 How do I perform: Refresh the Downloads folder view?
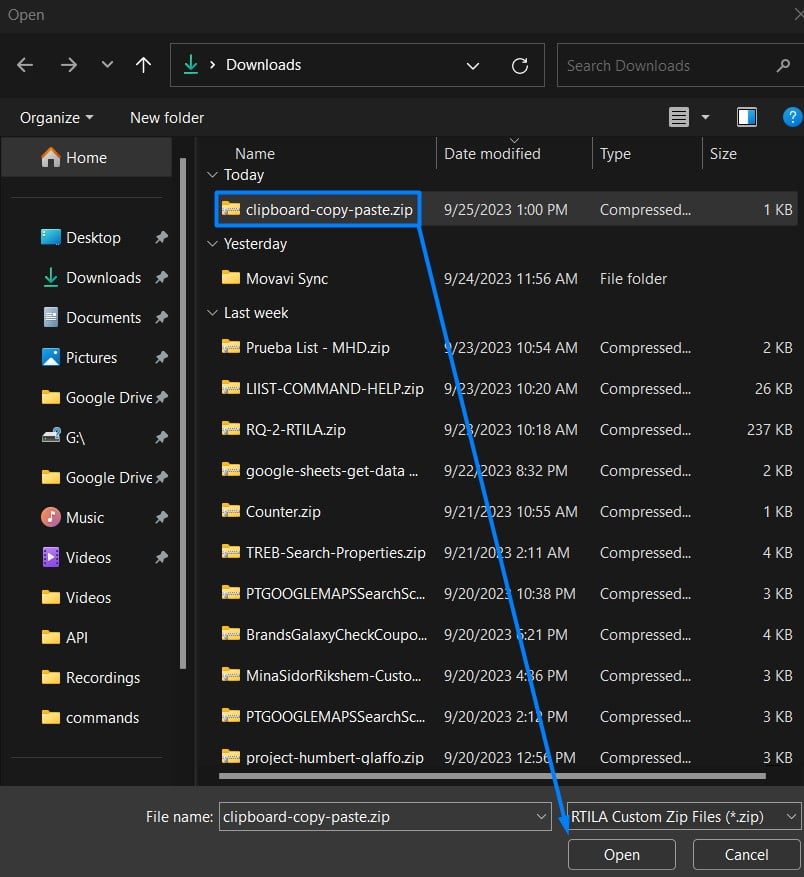[x=520, y=65]
